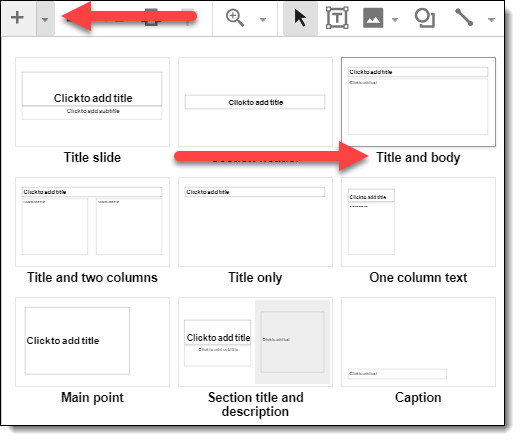Expand the zoom options dropdown arrow
520x441 pixels.
[x=263, y=20]
